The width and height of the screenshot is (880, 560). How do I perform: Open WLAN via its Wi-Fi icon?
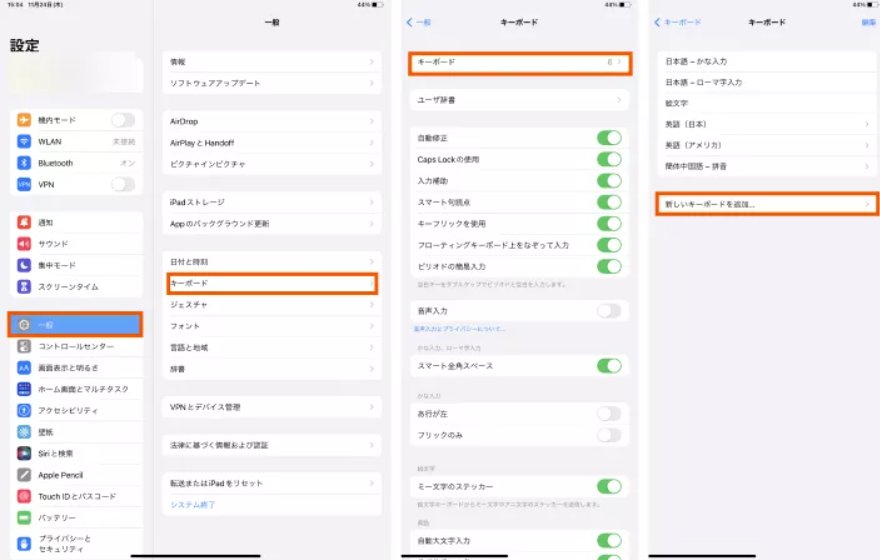24,142
